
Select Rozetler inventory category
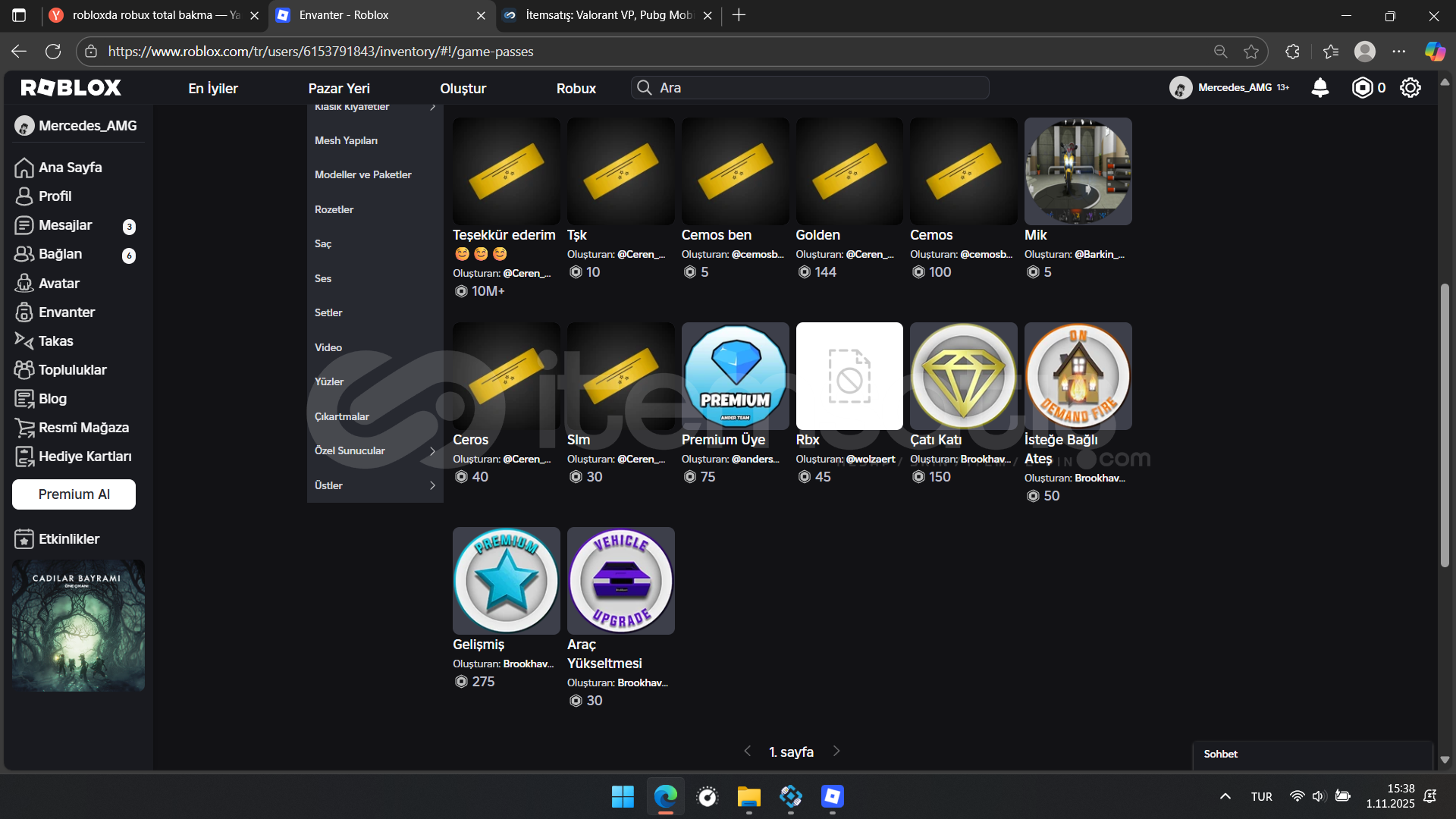pos(334,209)
